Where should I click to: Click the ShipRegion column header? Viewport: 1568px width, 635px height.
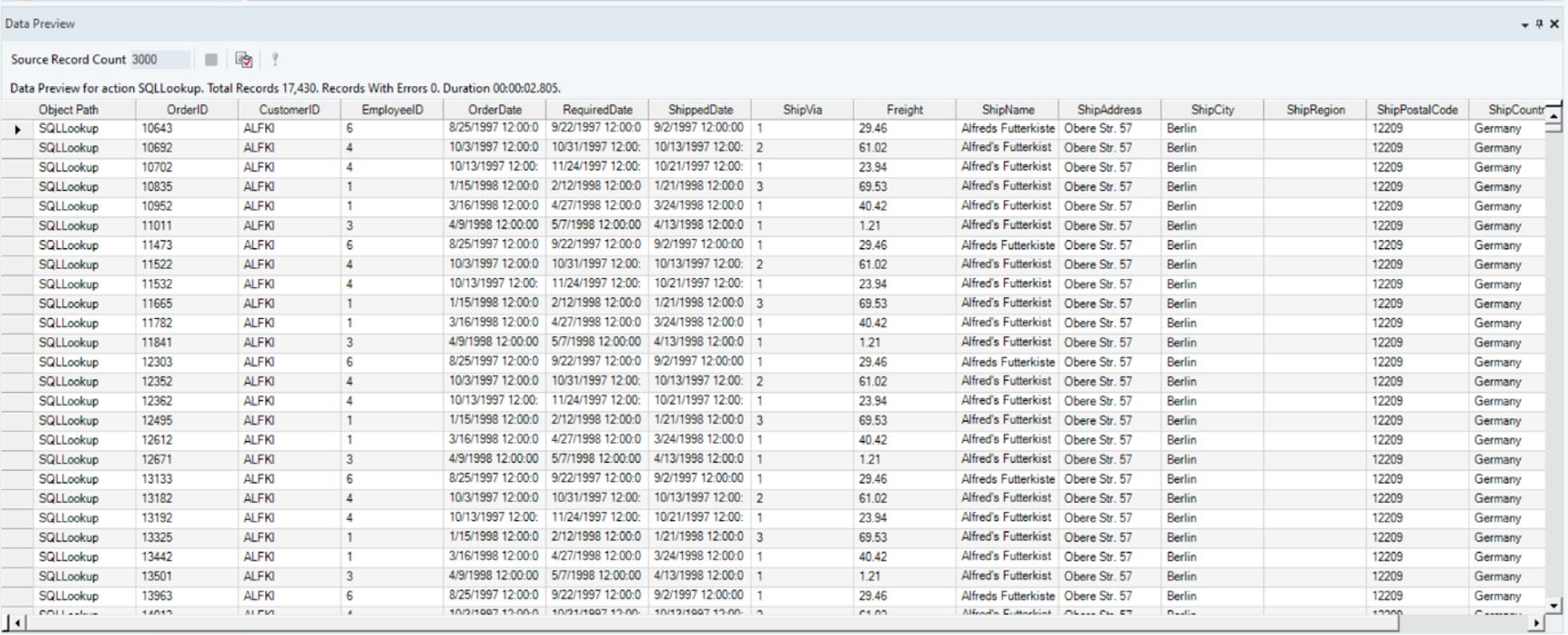point(1315,110)
